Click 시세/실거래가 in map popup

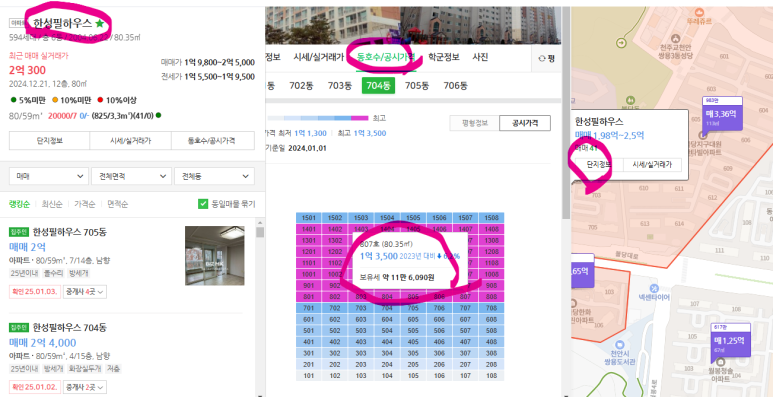coord(653,165)
